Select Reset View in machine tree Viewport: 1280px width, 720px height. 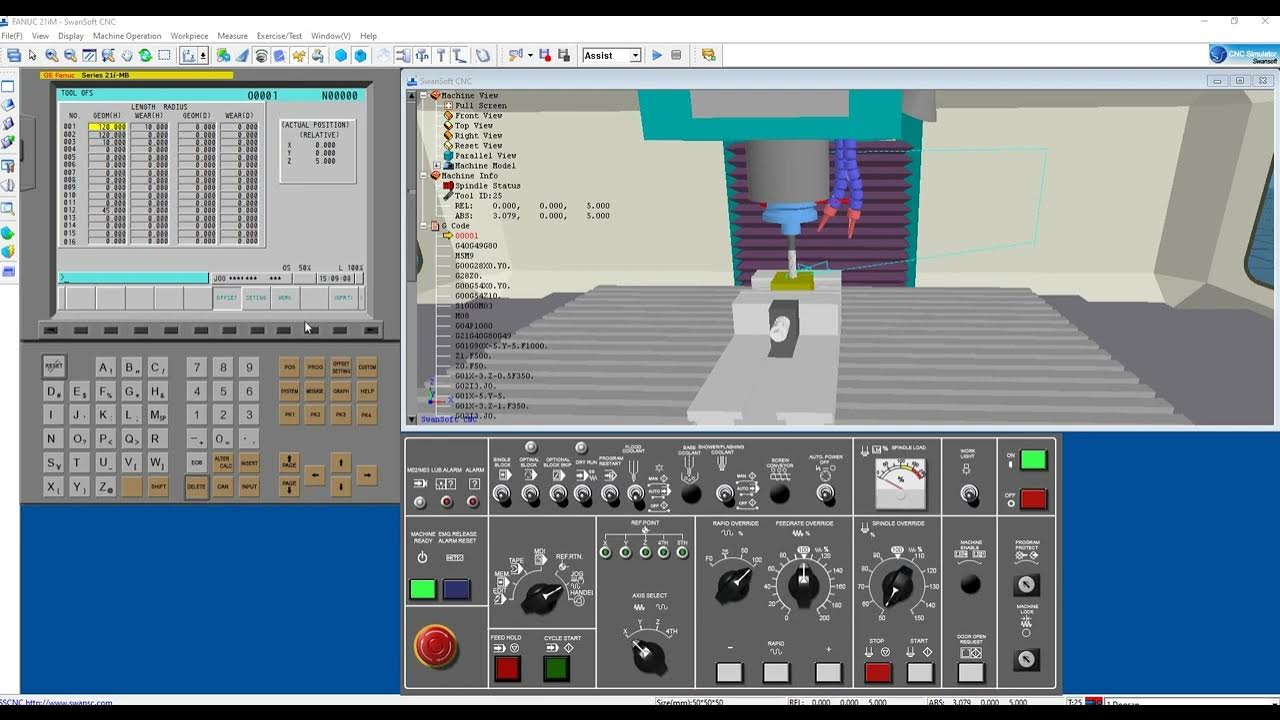click(x=478, y=146)
